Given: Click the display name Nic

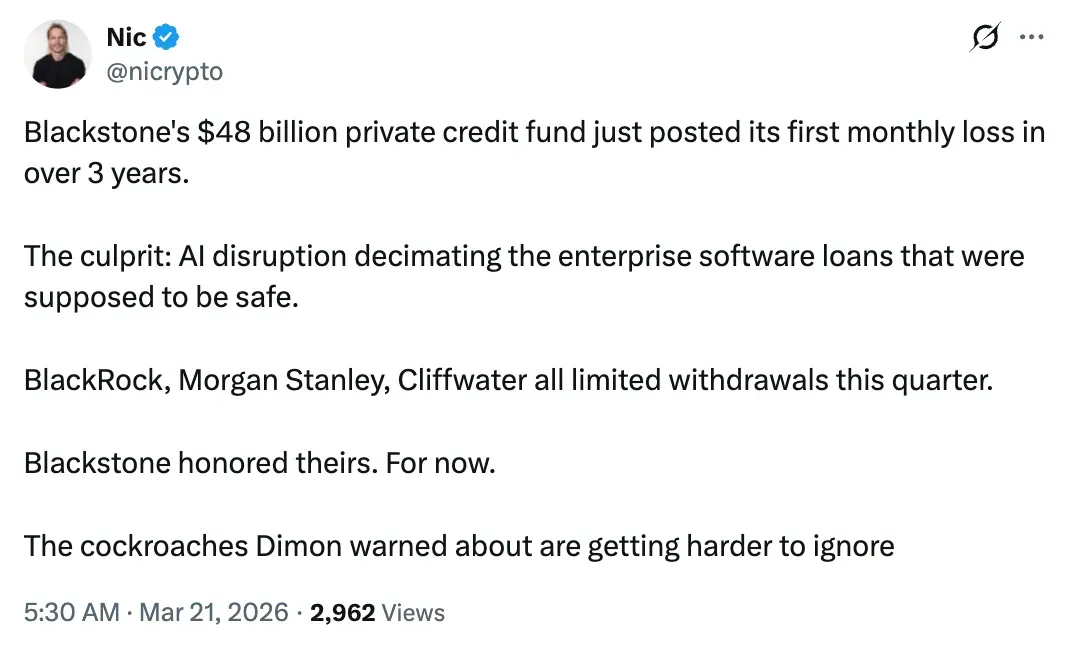Looking at the screenshot, I should (x=126, y=38).
